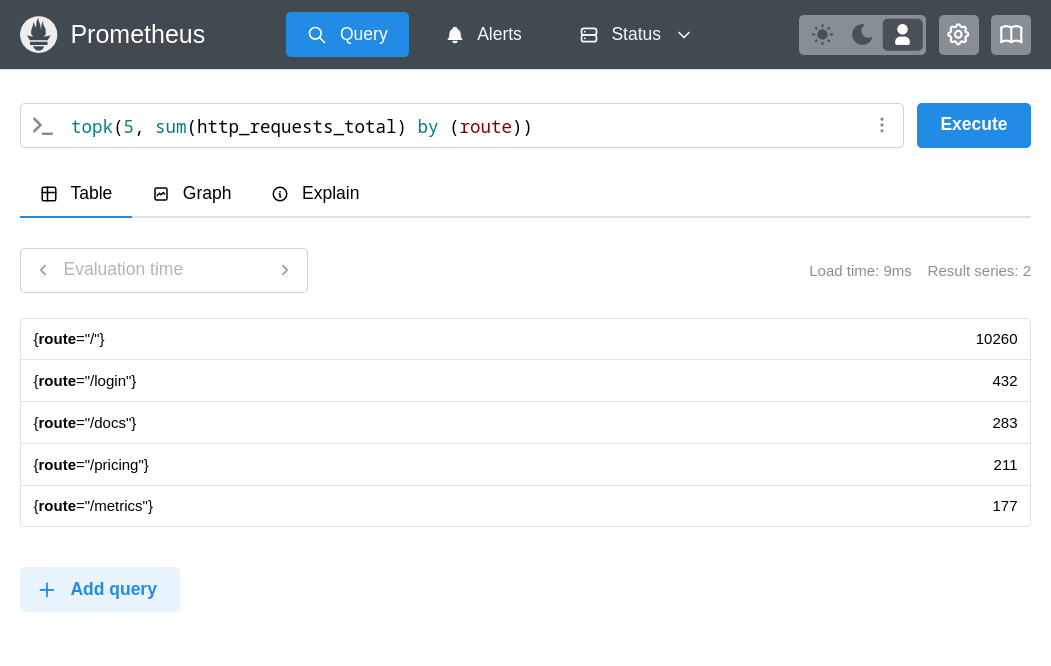Select the Table tab
This screenshot has width=1051, height=666.
point(77,194)
